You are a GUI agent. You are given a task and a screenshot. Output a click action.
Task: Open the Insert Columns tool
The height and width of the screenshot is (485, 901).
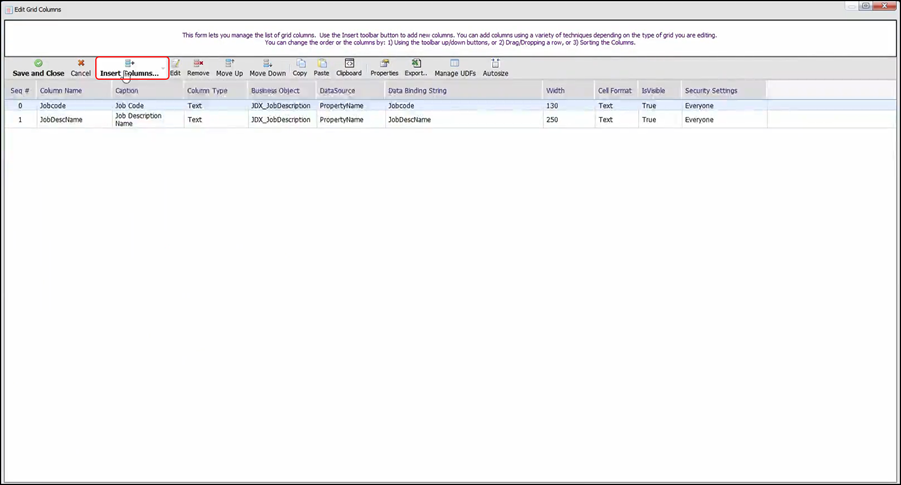coord(129,68)
